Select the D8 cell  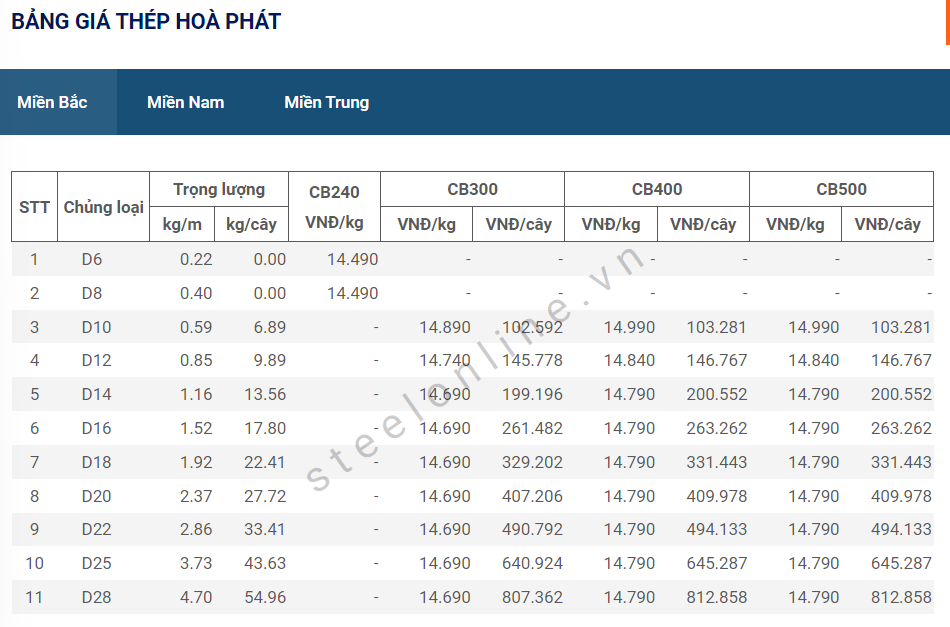[x=92, y=293]
